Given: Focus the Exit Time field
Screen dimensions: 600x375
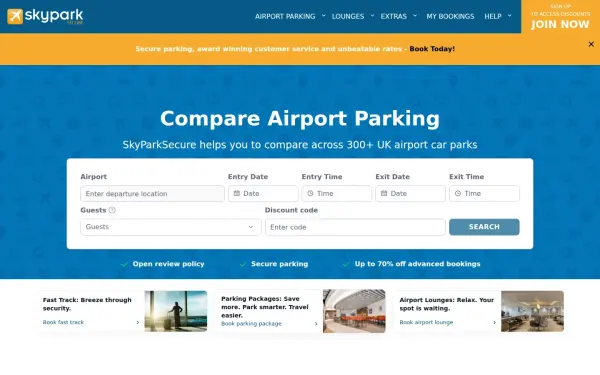Looking at the screenshot, I should (484, 194).
